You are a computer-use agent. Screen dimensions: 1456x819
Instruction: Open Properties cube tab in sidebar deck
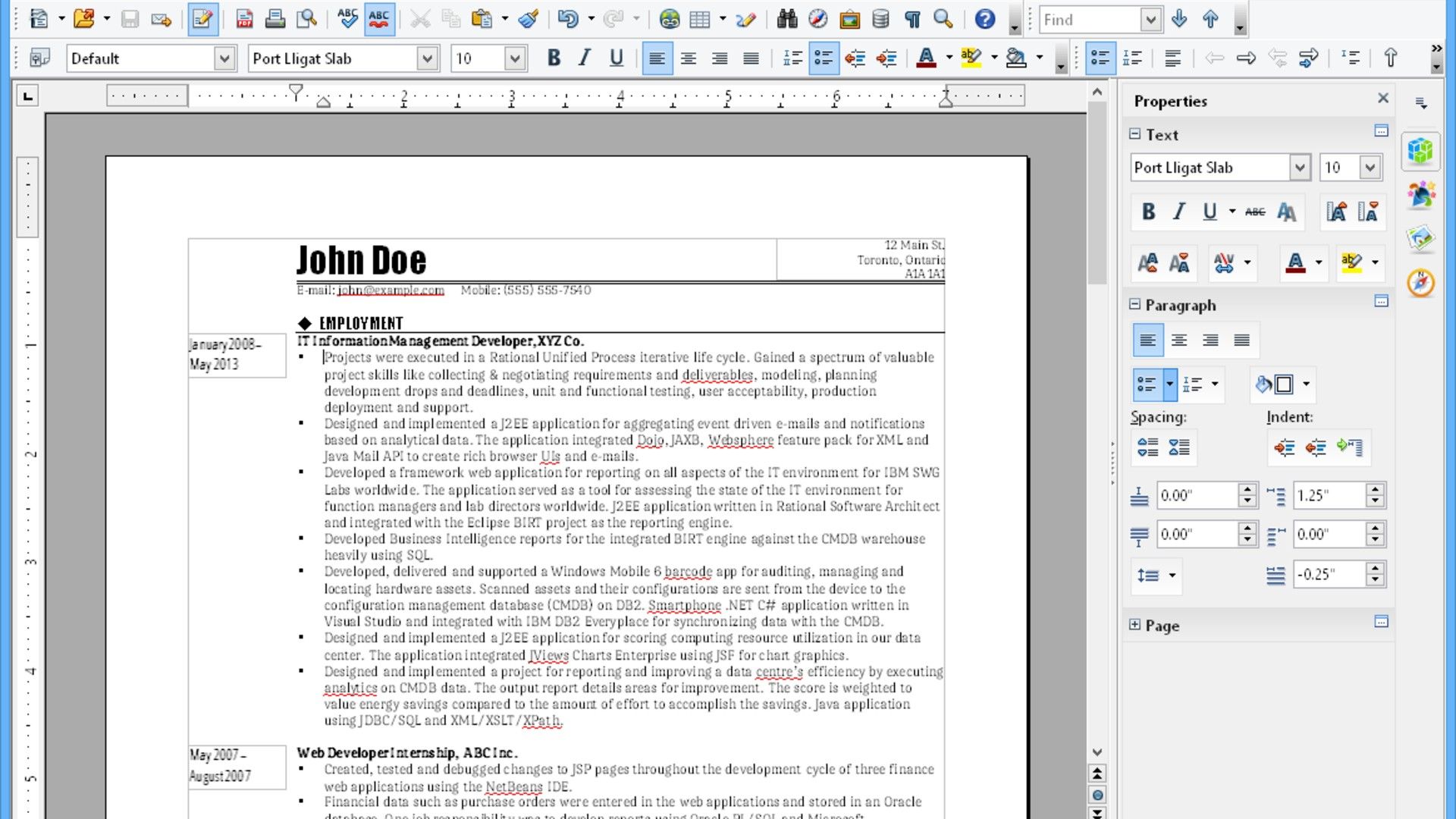[1420, 151]
